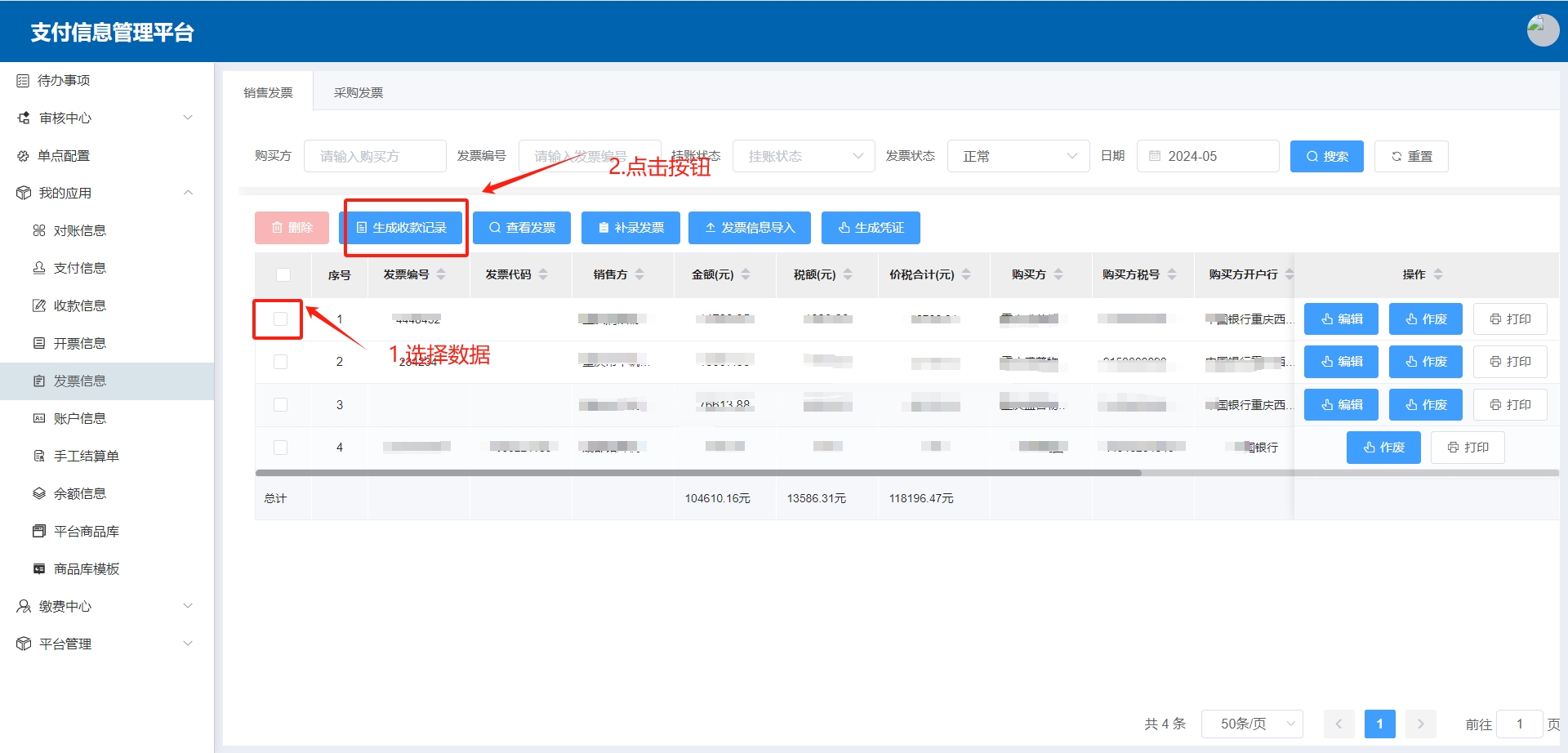Click the horizontal table scrollbar
Screen dimensions: 1568x753
pos(698,473)
